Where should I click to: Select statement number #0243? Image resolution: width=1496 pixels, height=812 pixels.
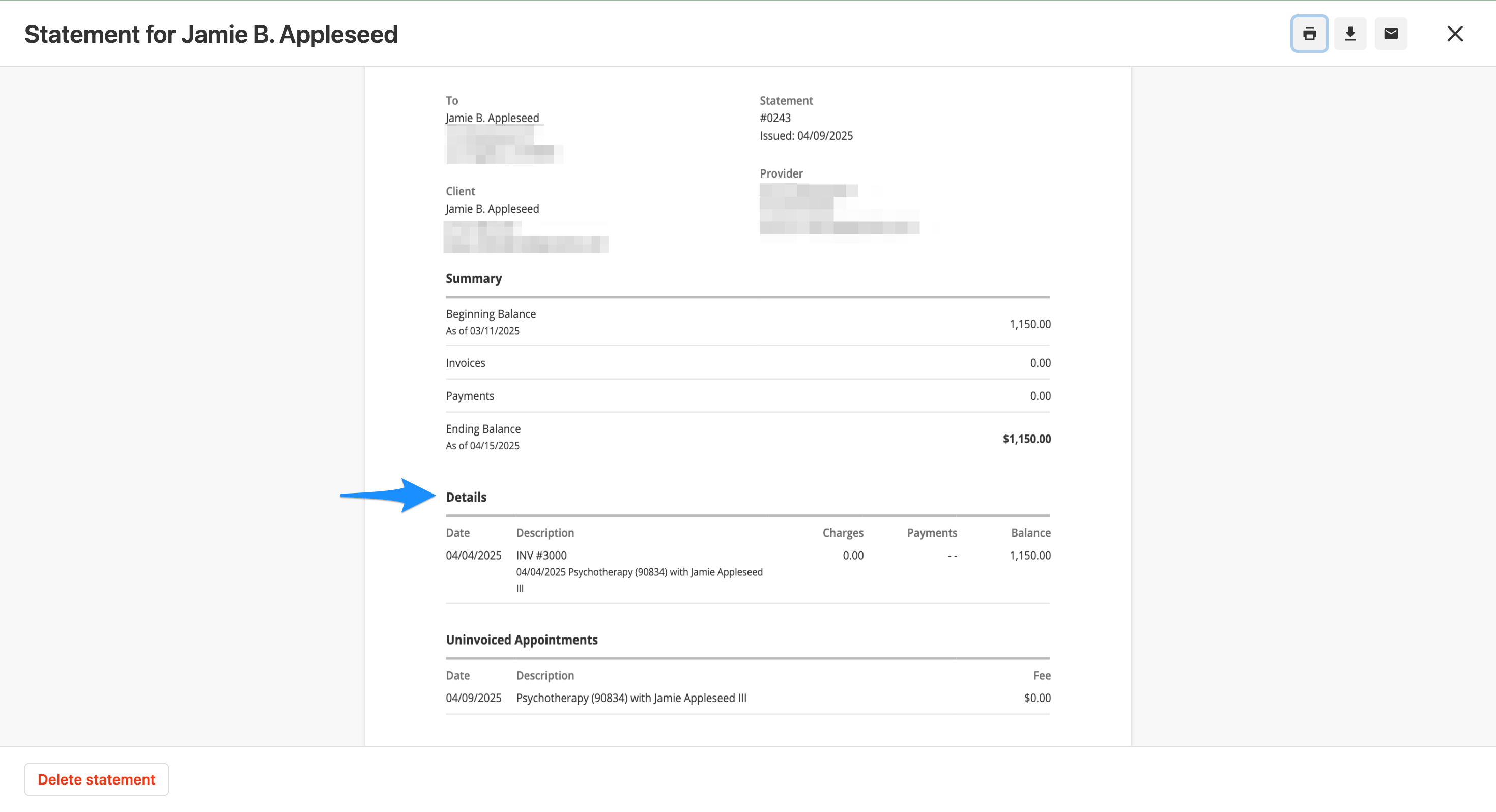point(774,118)
